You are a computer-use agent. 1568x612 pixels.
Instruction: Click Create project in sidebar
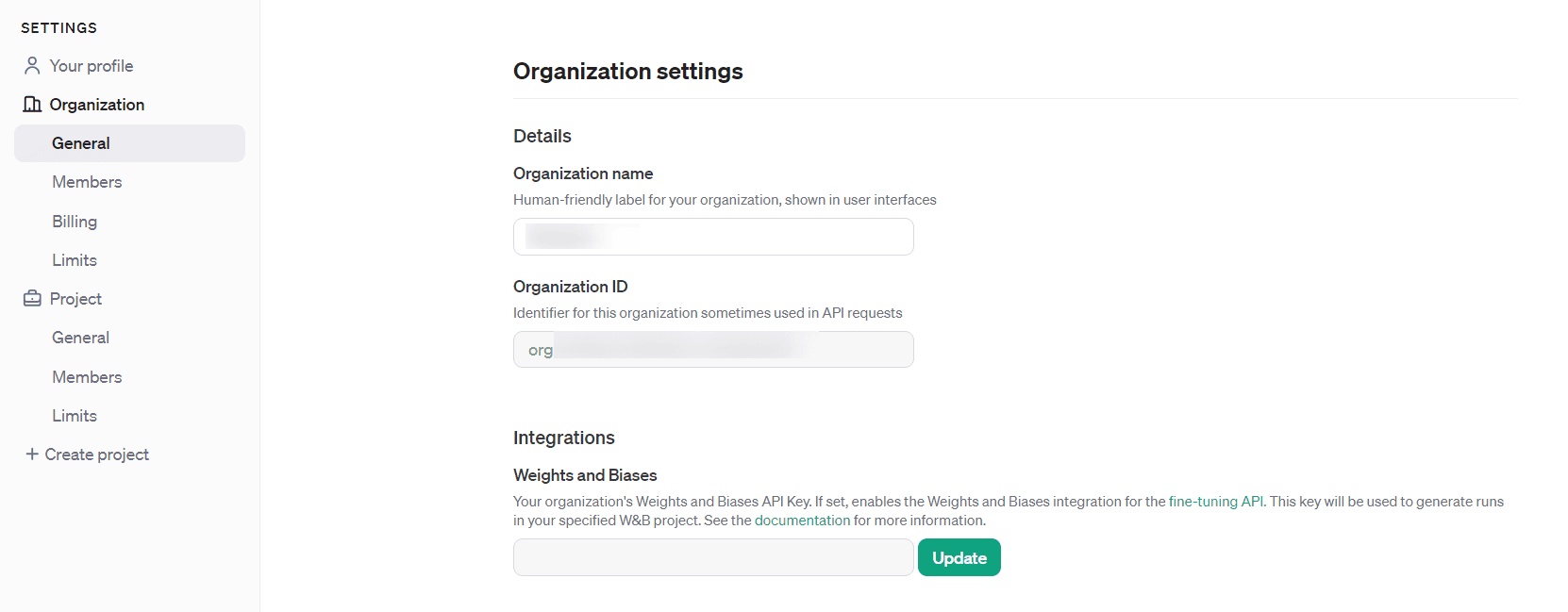(96, 455)
